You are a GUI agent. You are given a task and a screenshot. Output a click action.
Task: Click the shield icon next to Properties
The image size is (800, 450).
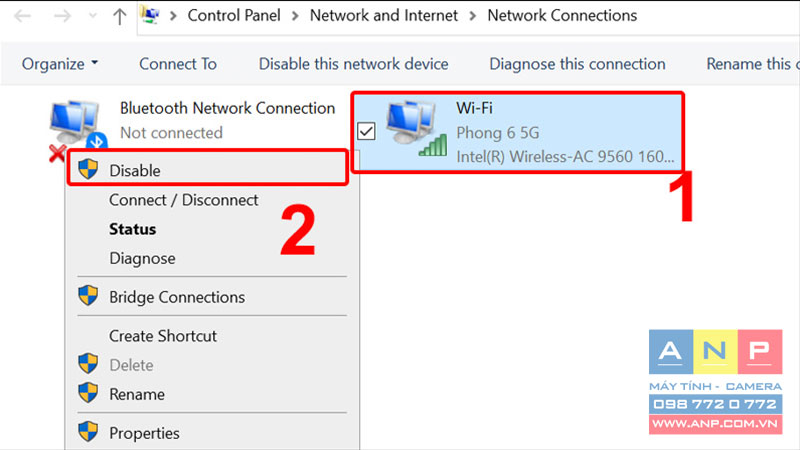coord(88,432)
